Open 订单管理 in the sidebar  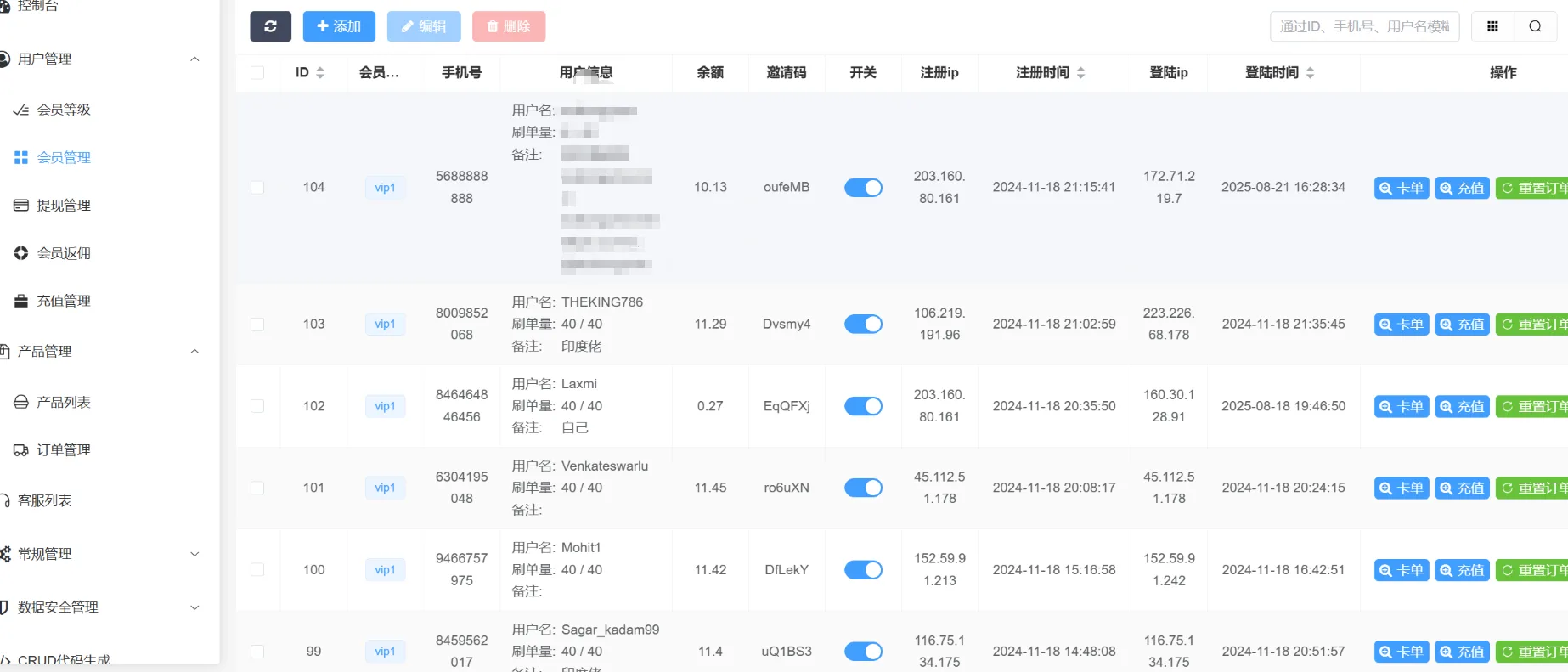click(x=64, y=450)
